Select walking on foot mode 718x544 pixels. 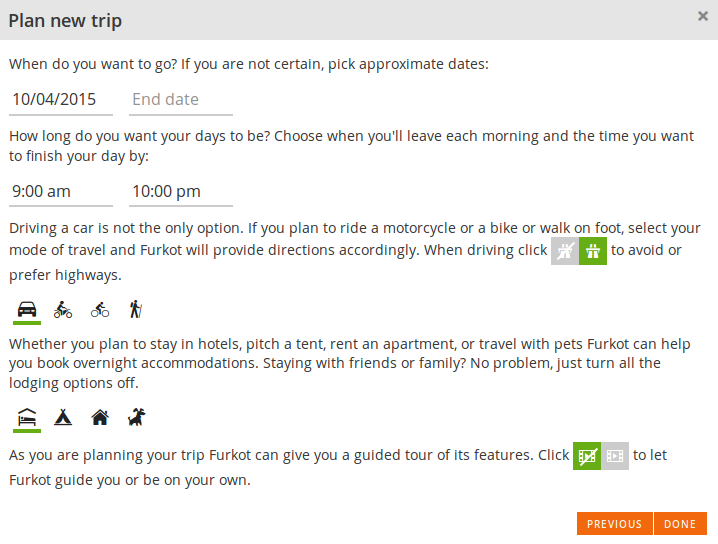[135, 309]
